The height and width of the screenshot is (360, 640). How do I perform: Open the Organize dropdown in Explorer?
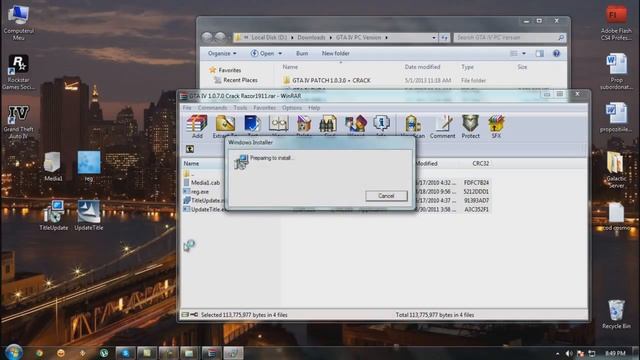(222, 53)
